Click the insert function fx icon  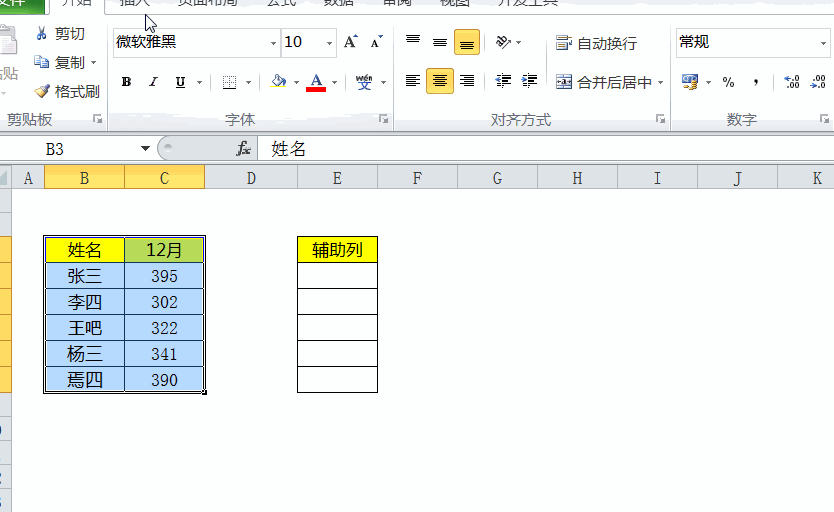[x=243, y=149]
